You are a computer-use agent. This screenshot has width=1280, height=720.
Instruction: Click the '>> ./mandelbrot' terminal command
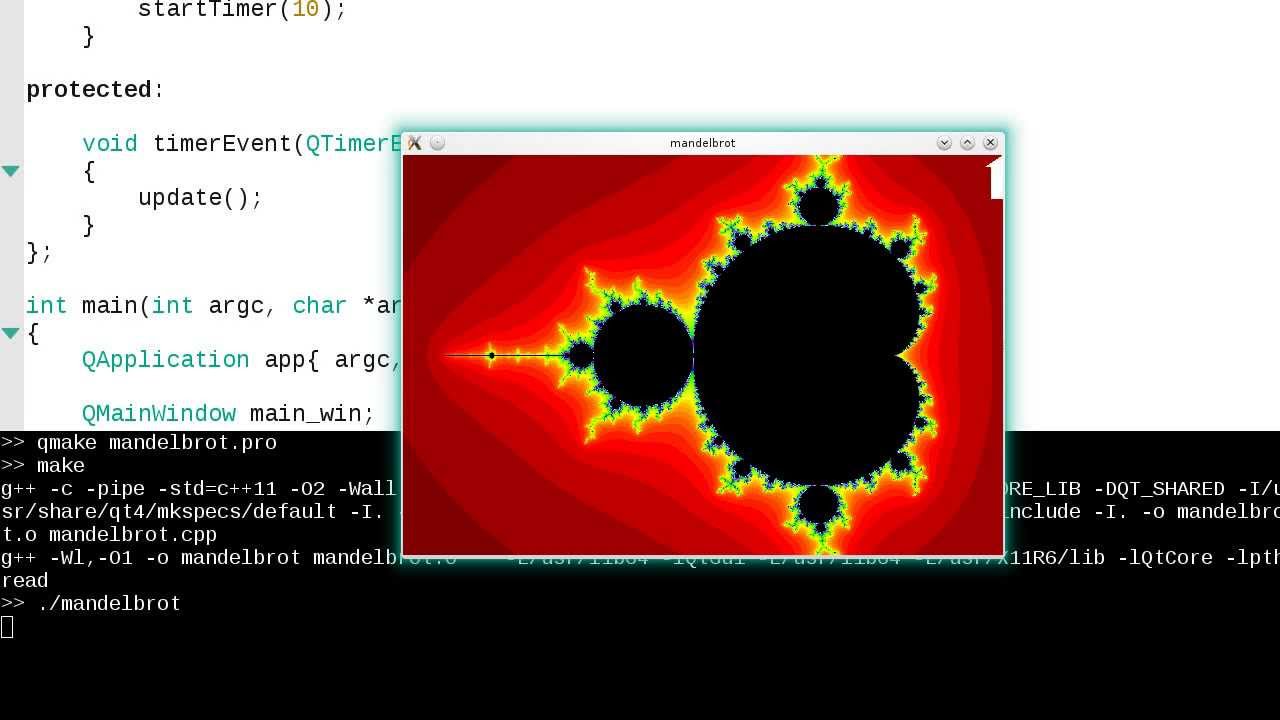[91, 604]
